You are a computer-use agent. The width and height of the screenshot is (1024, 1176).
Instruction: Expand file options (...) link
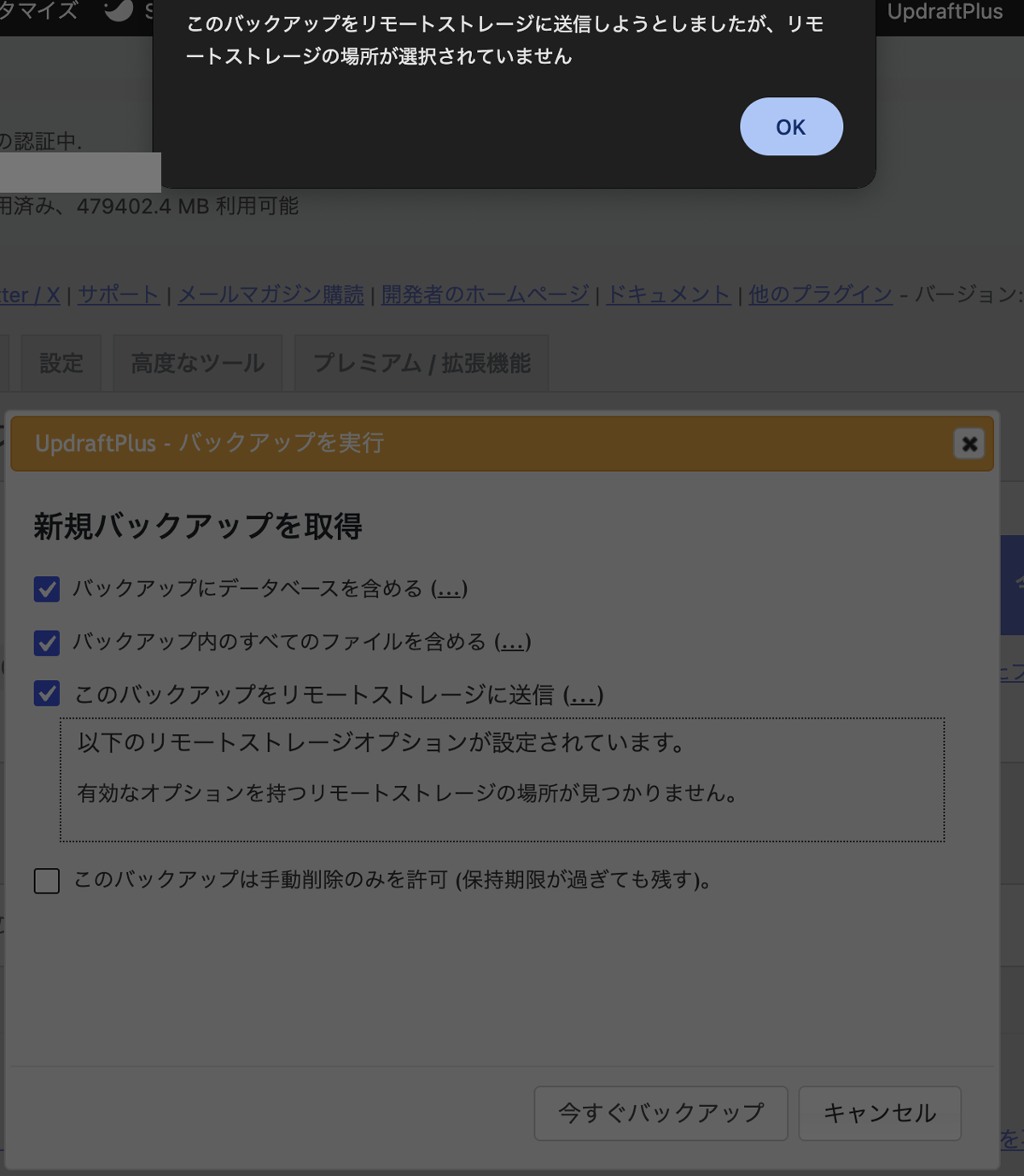coord(513,642)
